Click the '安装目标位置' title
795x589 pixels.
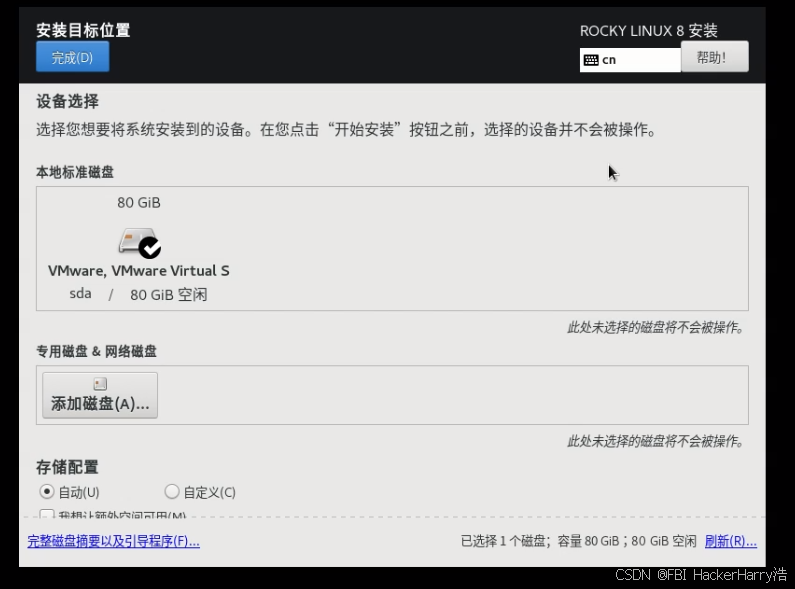click(x=83, y=30)
